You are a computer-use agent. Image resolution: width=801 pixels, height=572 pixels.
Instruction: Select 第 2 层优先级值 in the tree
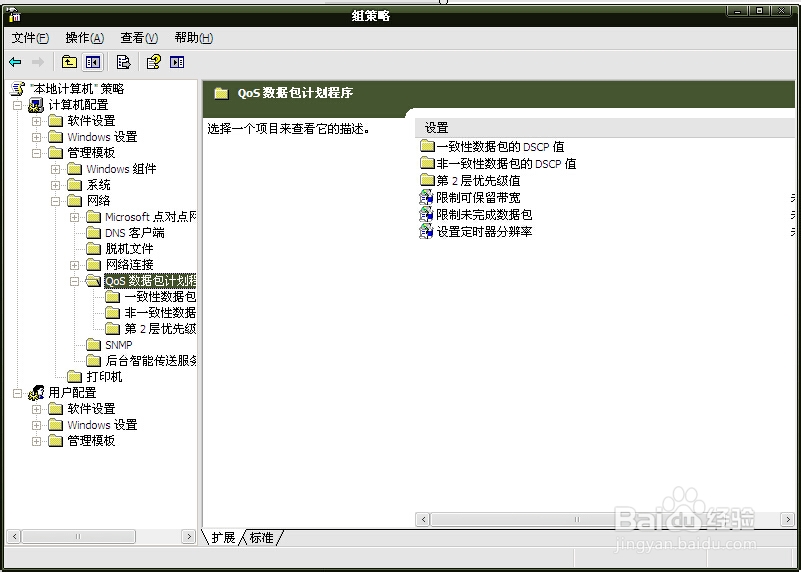tap(160, 328)
